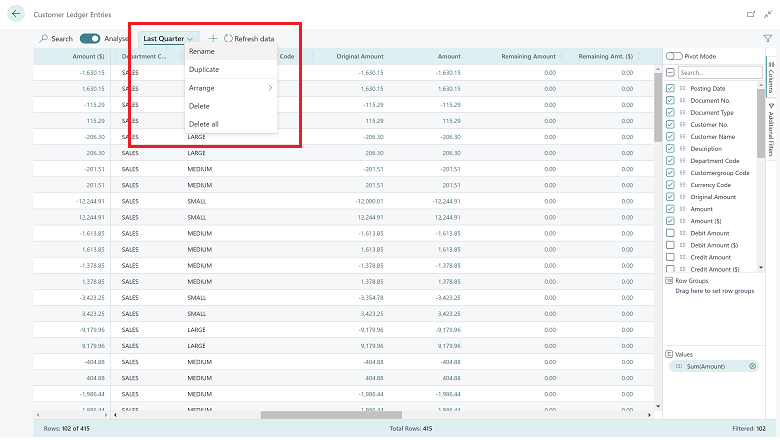Click Filtered: 102 in status bar
The height and width of the screenshot is (440, 780).
[x=749, y=429]
